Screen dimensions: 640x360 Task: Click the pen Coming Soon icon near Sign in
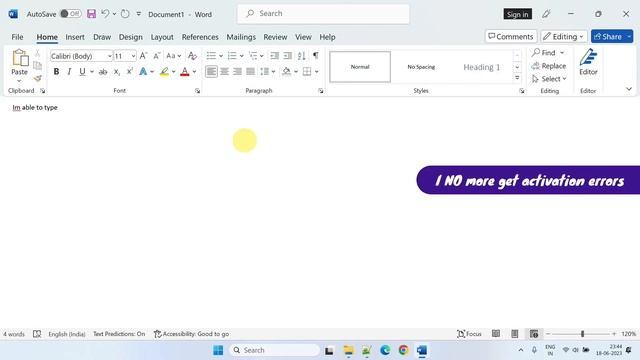(x=546, y=14)
